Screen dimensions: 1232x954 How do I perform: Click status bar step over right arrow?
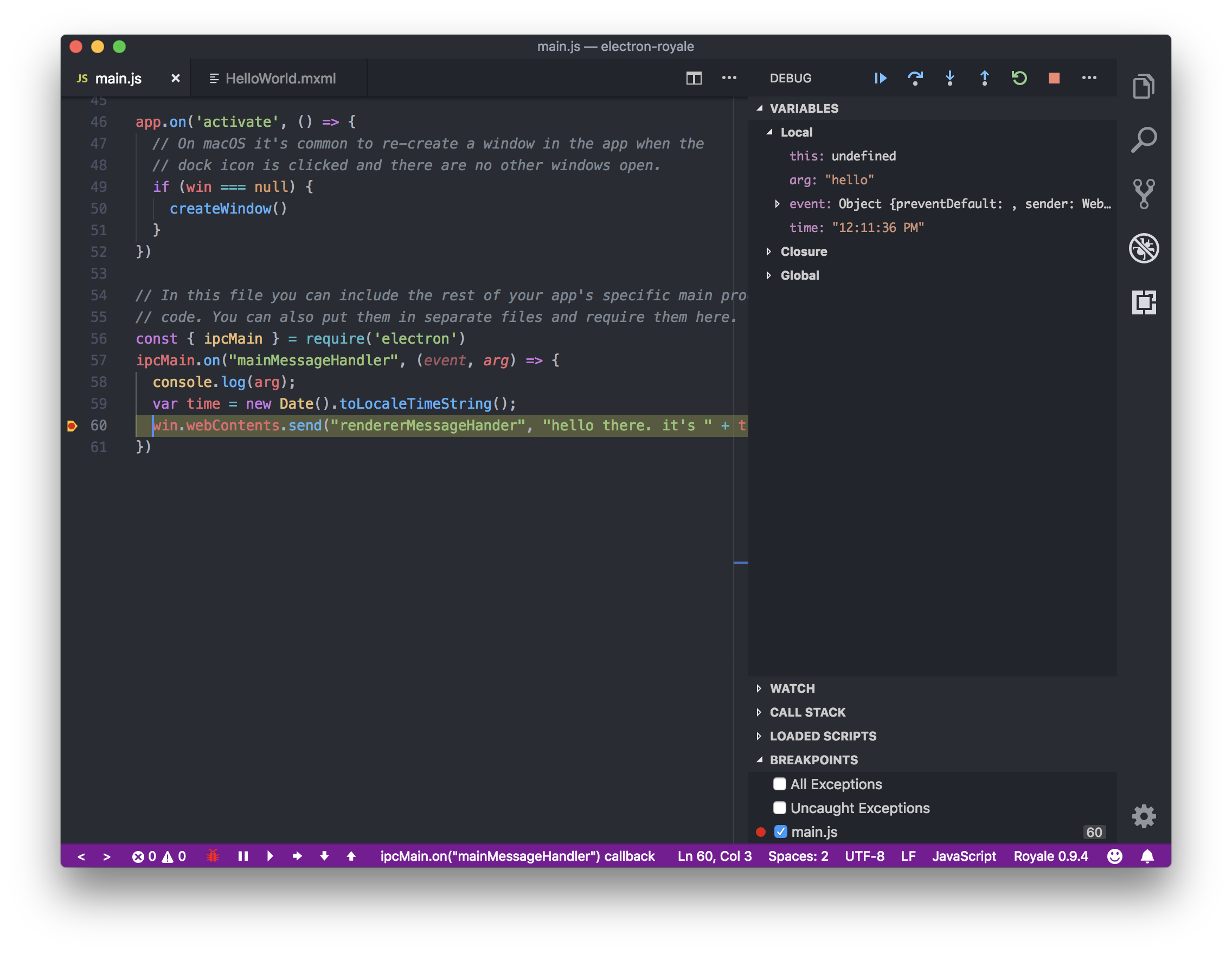pyautogui.click(x=297, y=856)
